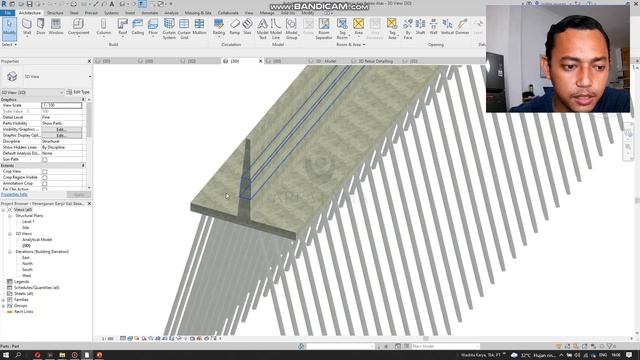Image resolution: width=640 pixels, height=360 pixels.
Task: Switch to the Massing & Site tab
Action: click(198, 13)
